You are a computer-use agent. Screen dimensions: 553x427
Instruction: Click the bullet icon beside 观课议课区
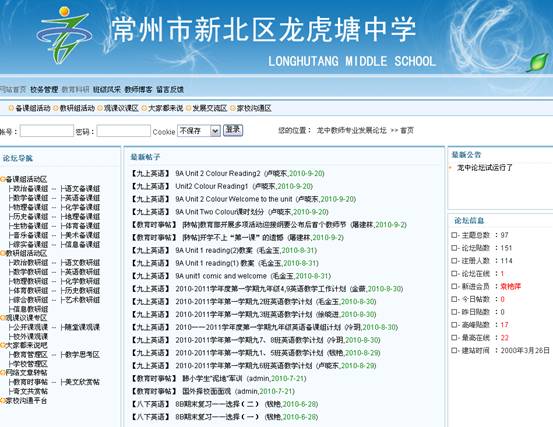point(100,108)
